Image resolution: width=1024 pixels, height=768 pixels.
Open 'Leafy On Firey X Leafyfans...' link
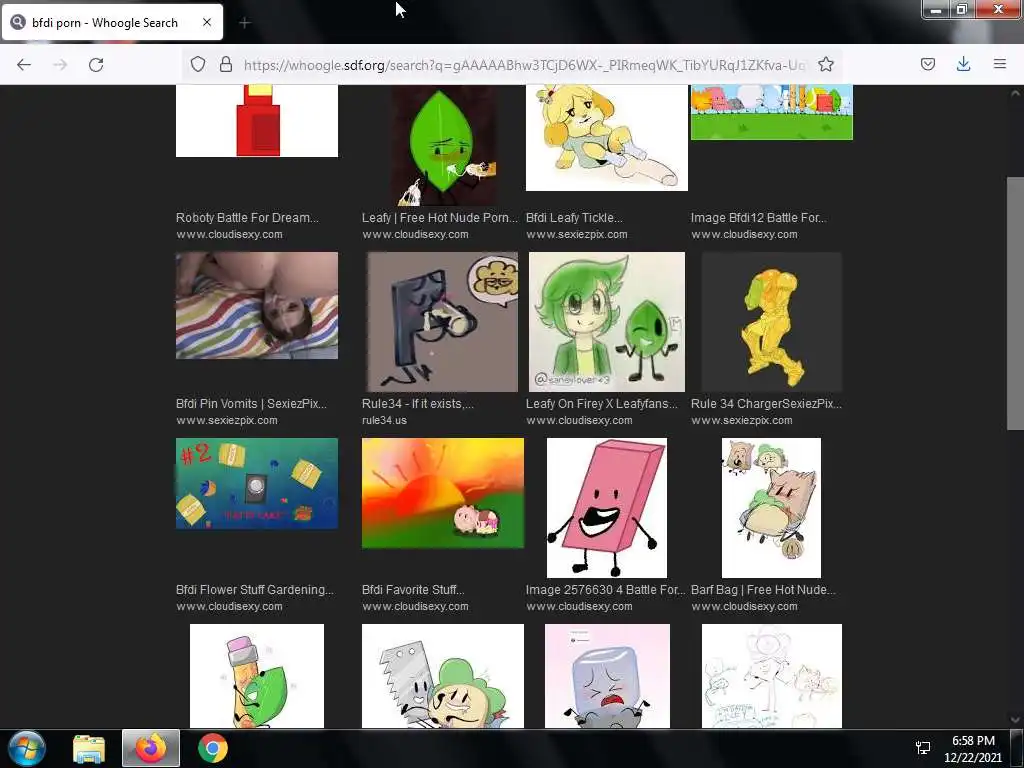click(x=602, y=404)
